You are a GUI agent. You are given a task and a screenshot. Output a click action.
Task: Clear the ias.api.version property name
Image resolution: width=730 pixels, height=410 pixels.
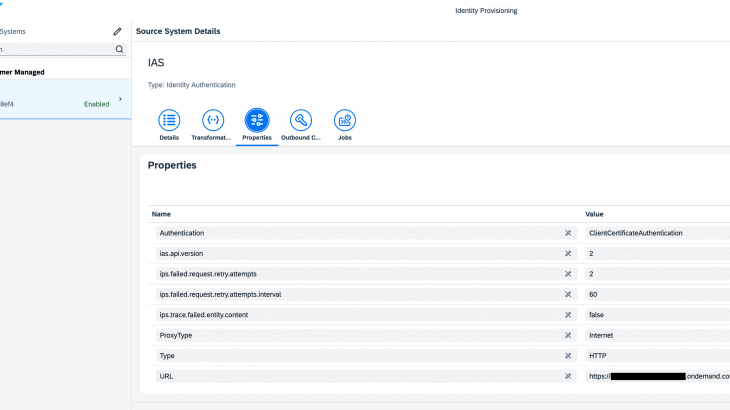tap(567, 253)
